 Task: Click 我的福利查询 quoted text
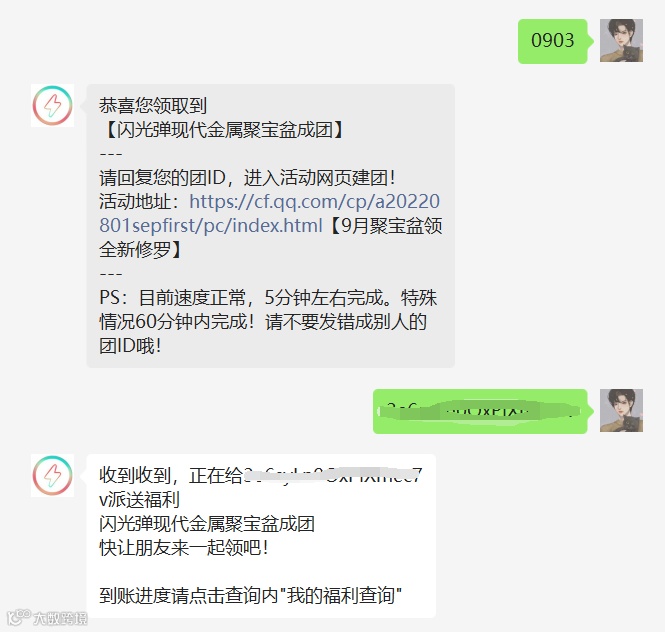click(341, 596)
